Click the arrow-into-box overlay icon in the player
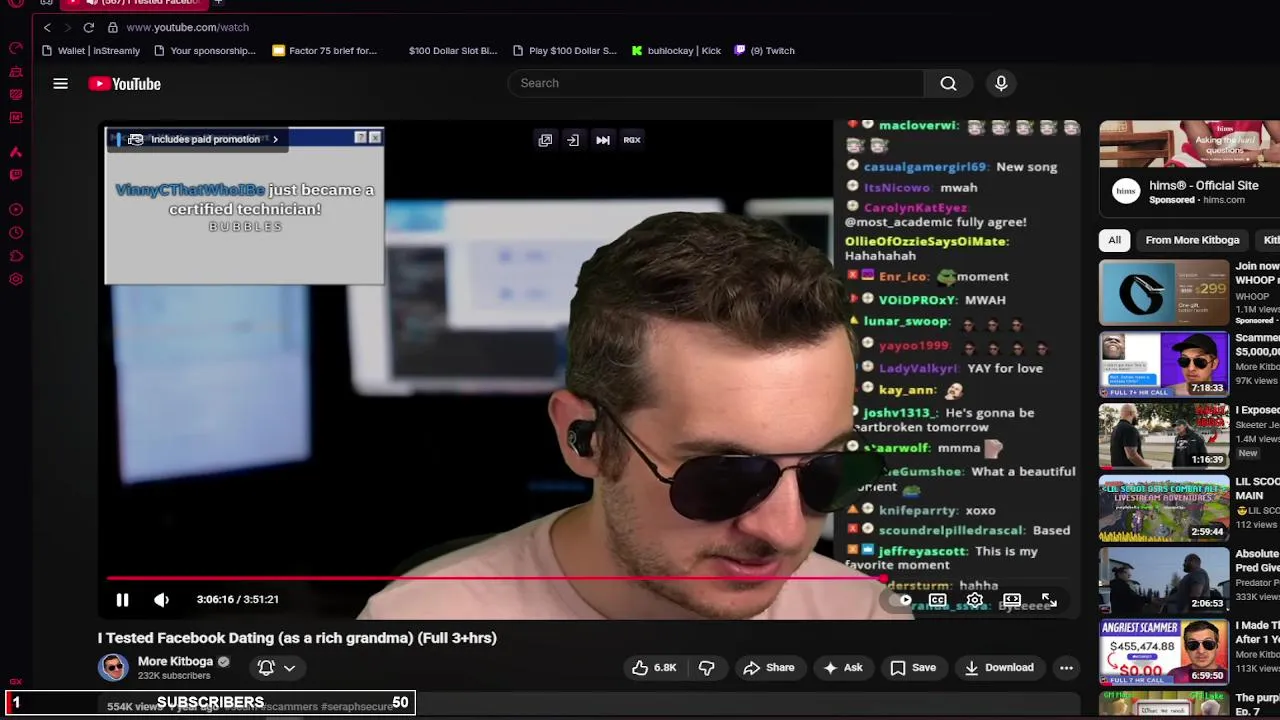Viewport: 1280px width, 720px height. pos(573,140)
